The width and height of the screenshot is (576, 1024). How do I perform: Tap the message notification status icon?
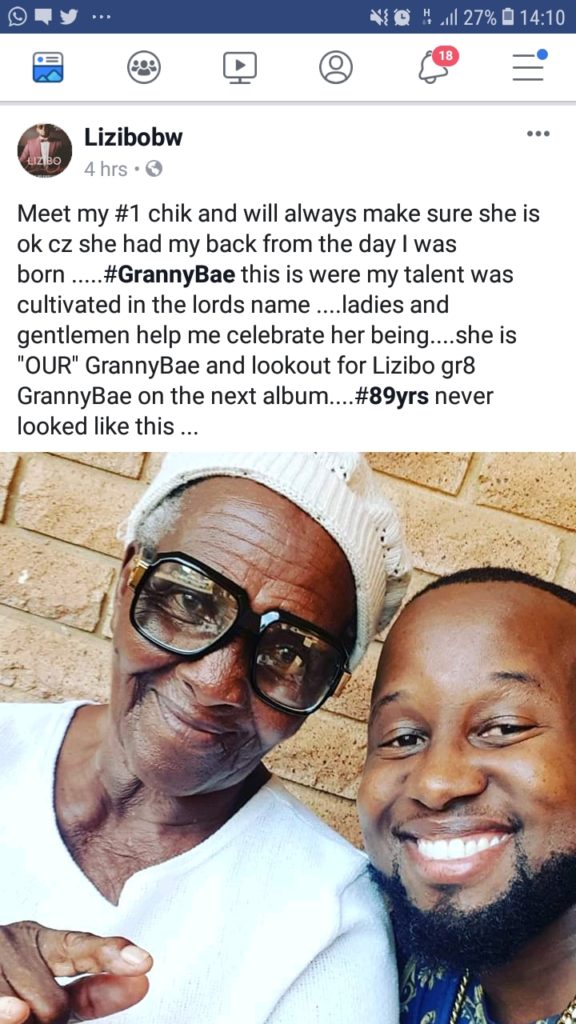[43, 18]
